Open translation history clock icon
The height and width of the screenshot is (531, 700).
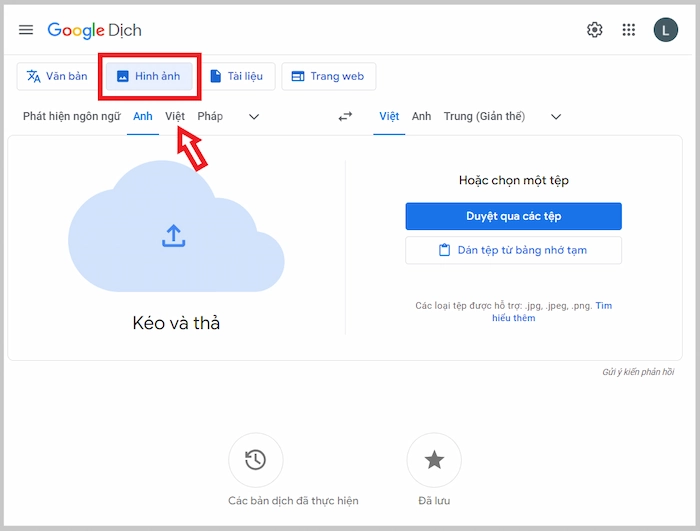pos(256,460)
